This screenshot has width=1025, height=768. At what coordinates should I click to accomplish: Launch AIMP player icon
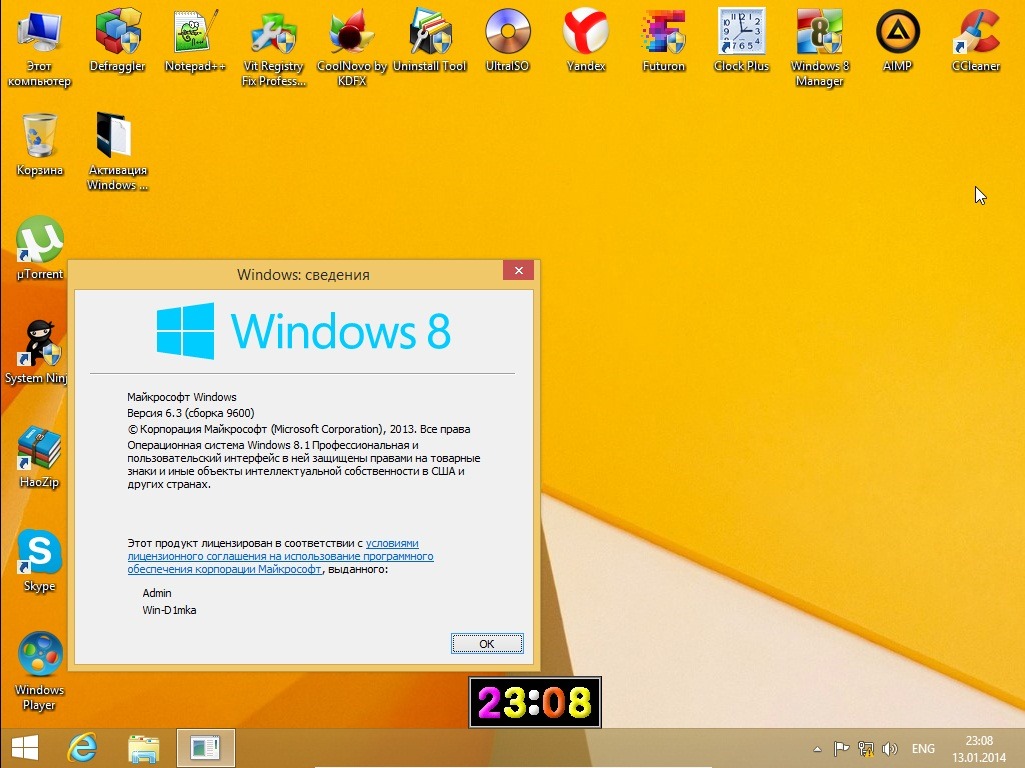coord(898,39)
